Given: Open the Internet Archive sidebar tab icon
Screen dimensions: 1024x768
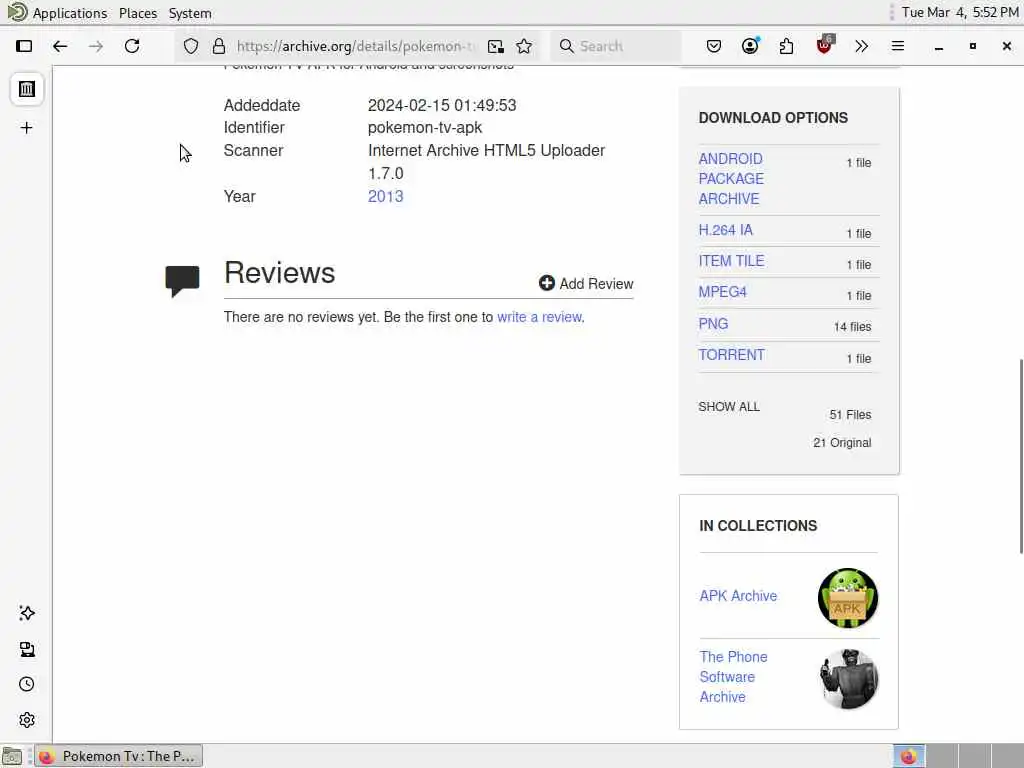Looking at the screenshot, I should coord(27,89).
